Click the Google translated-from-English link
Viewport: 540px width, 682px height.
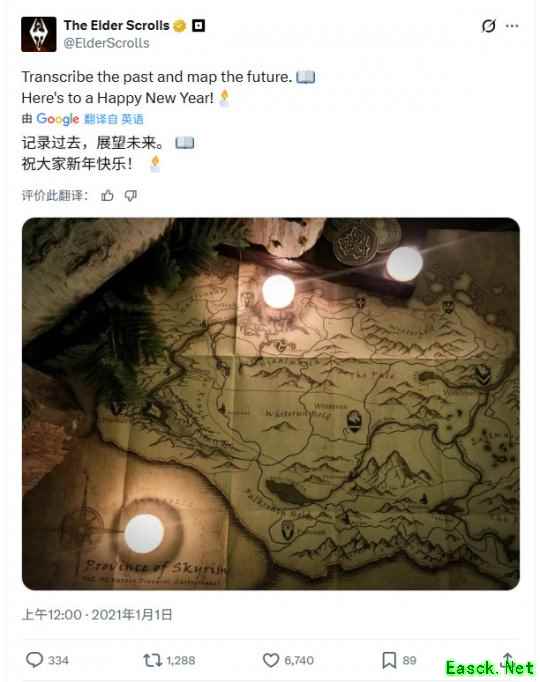pyautogui.click(x=90, y=119)
